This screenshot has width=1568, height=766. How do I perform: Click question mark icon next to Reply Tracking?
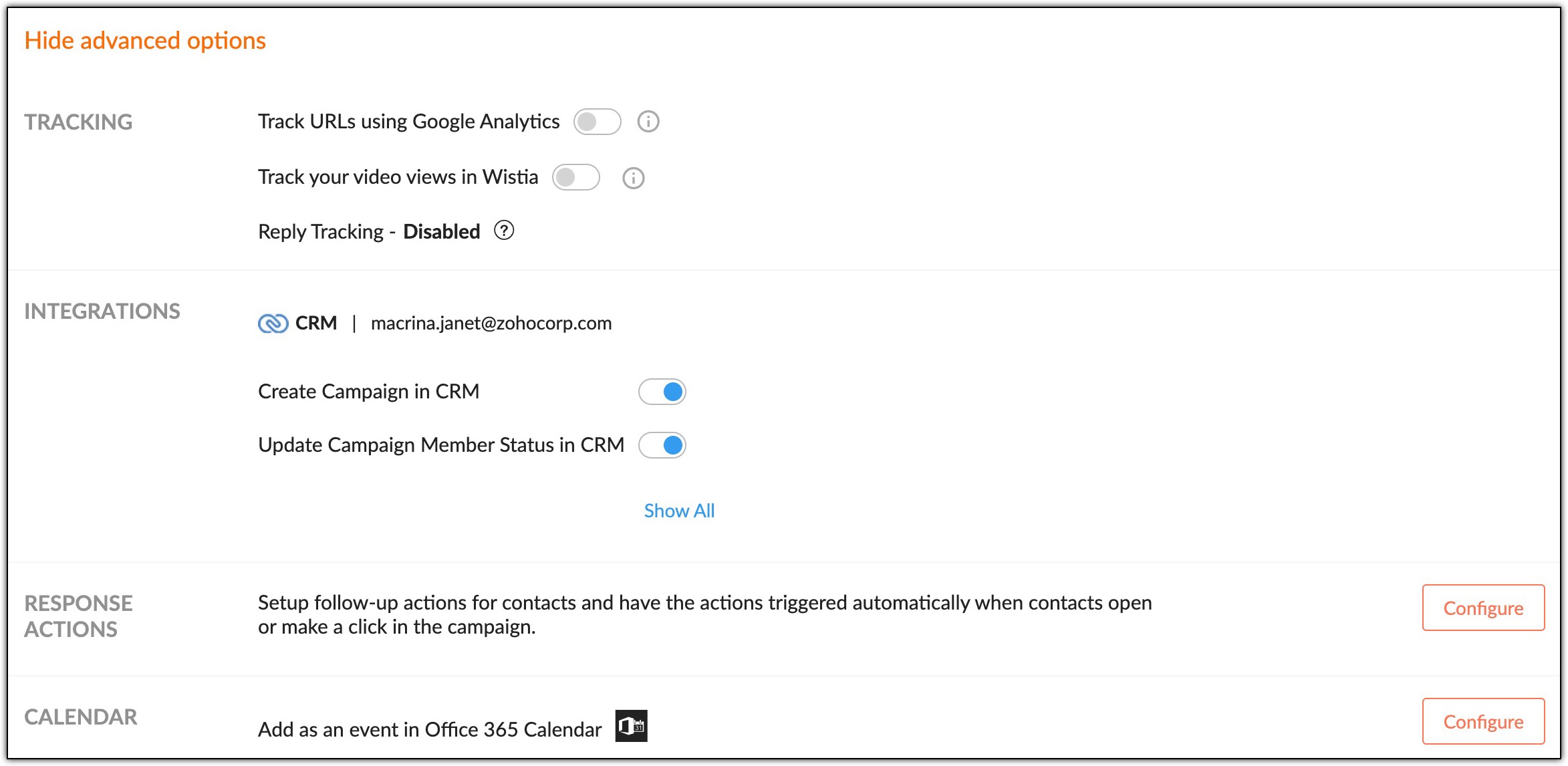(x=504, y=231)
